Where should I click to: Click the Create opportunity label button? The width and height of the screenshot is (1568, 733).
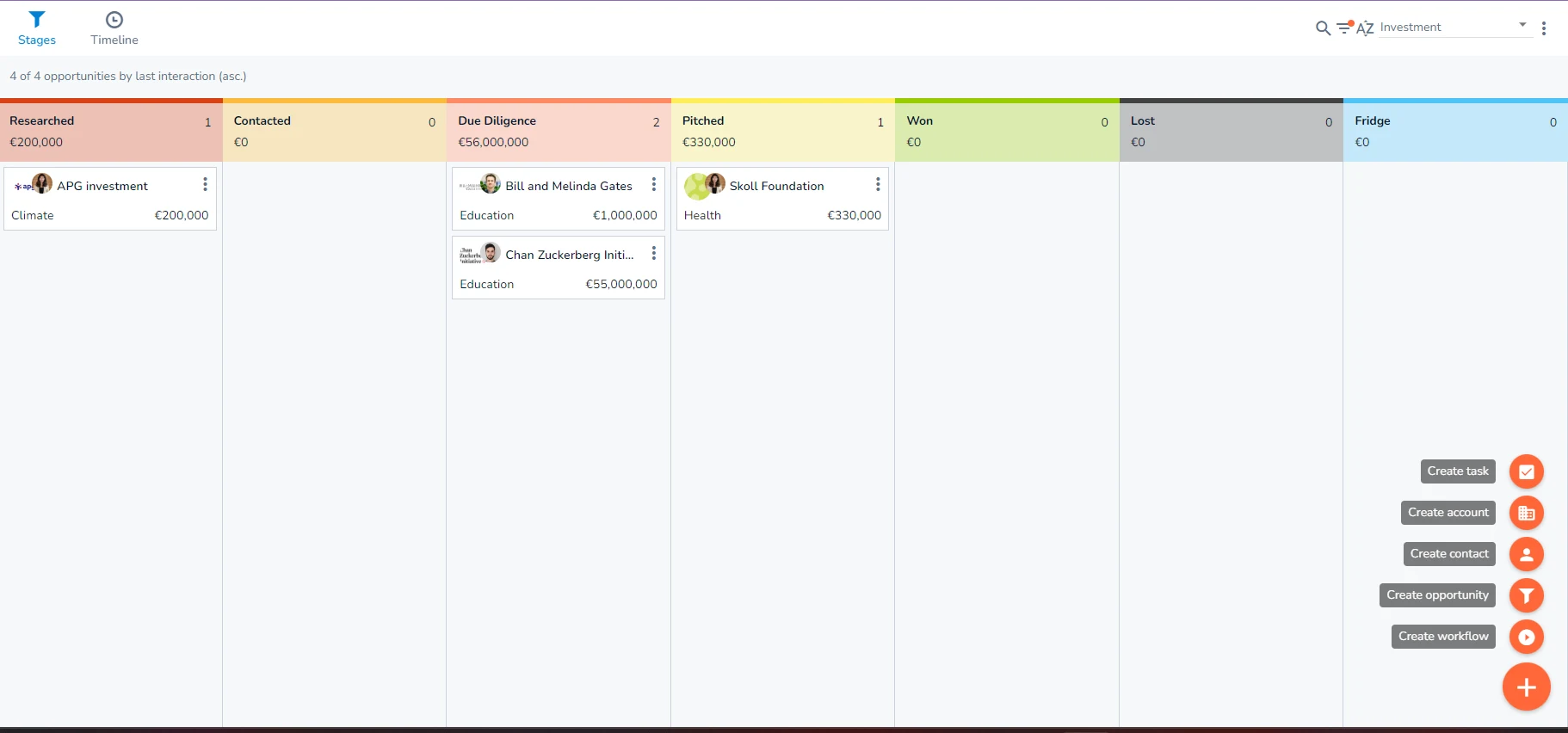[x=1437, y=595]
